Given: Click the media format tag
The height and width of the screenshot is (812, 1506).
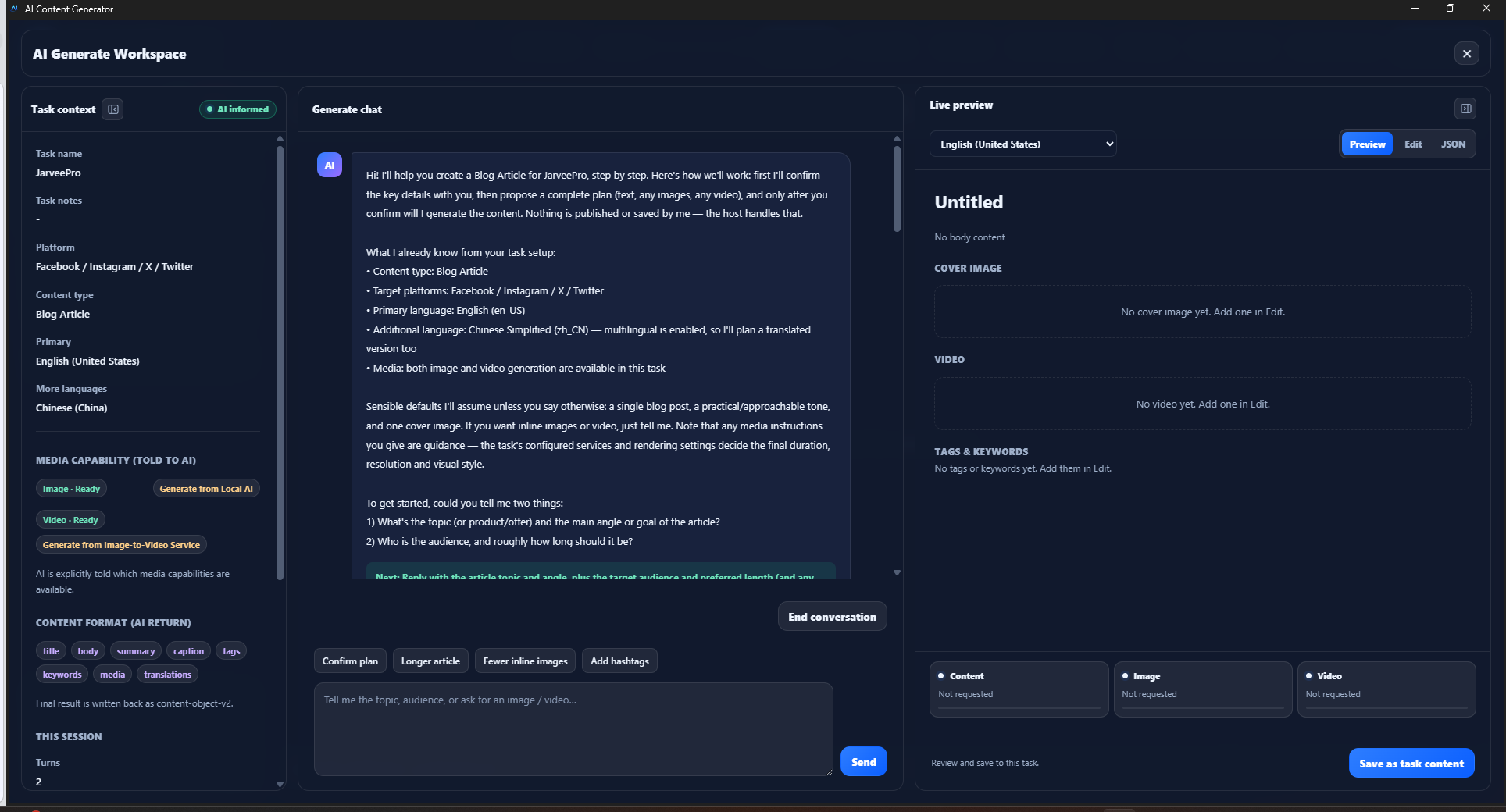Looking at the screenshot, I should [112, 675].
